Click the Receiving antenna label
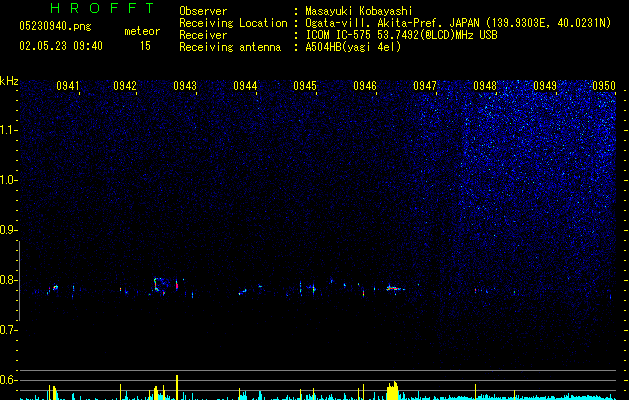 (230, 47)
